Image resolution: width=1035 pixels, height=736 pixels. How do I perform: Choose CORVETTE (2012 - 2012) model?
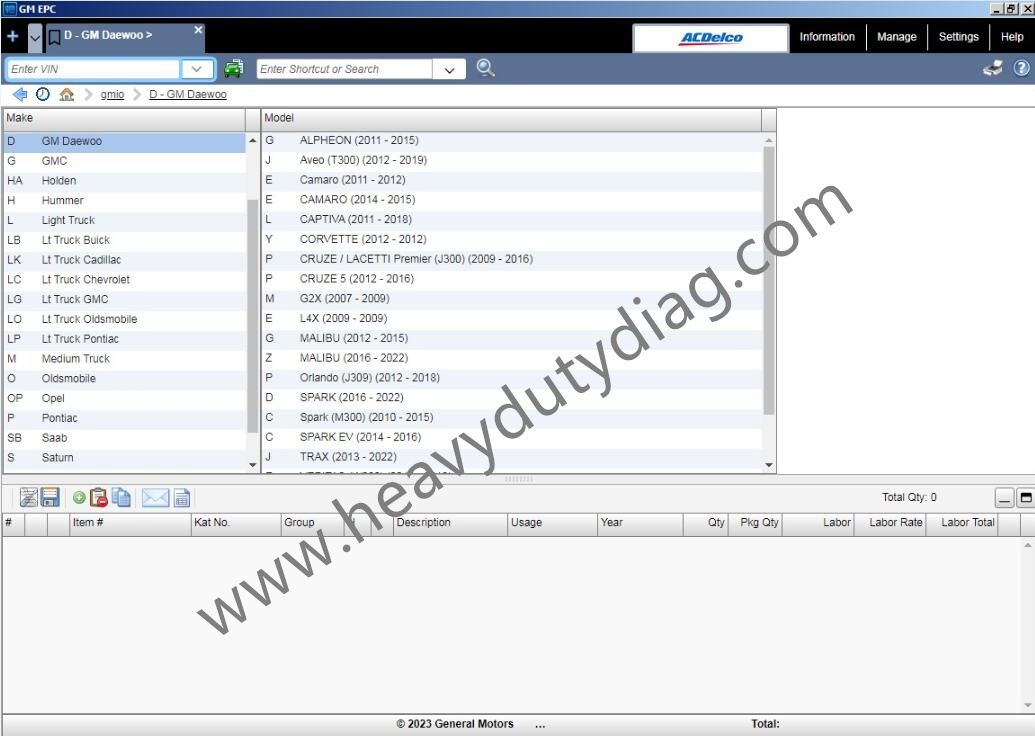pyautogui.click(x=512, y=240)
